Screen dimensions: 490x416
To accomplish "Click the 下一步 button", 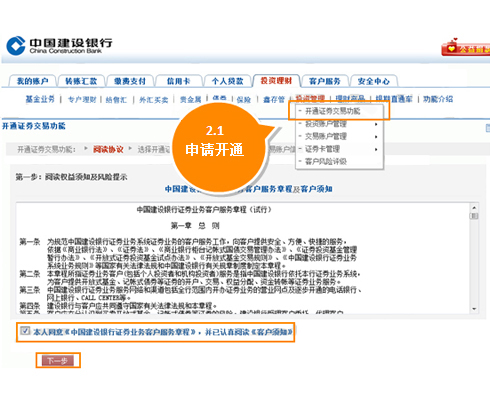I will coord(58,360).
